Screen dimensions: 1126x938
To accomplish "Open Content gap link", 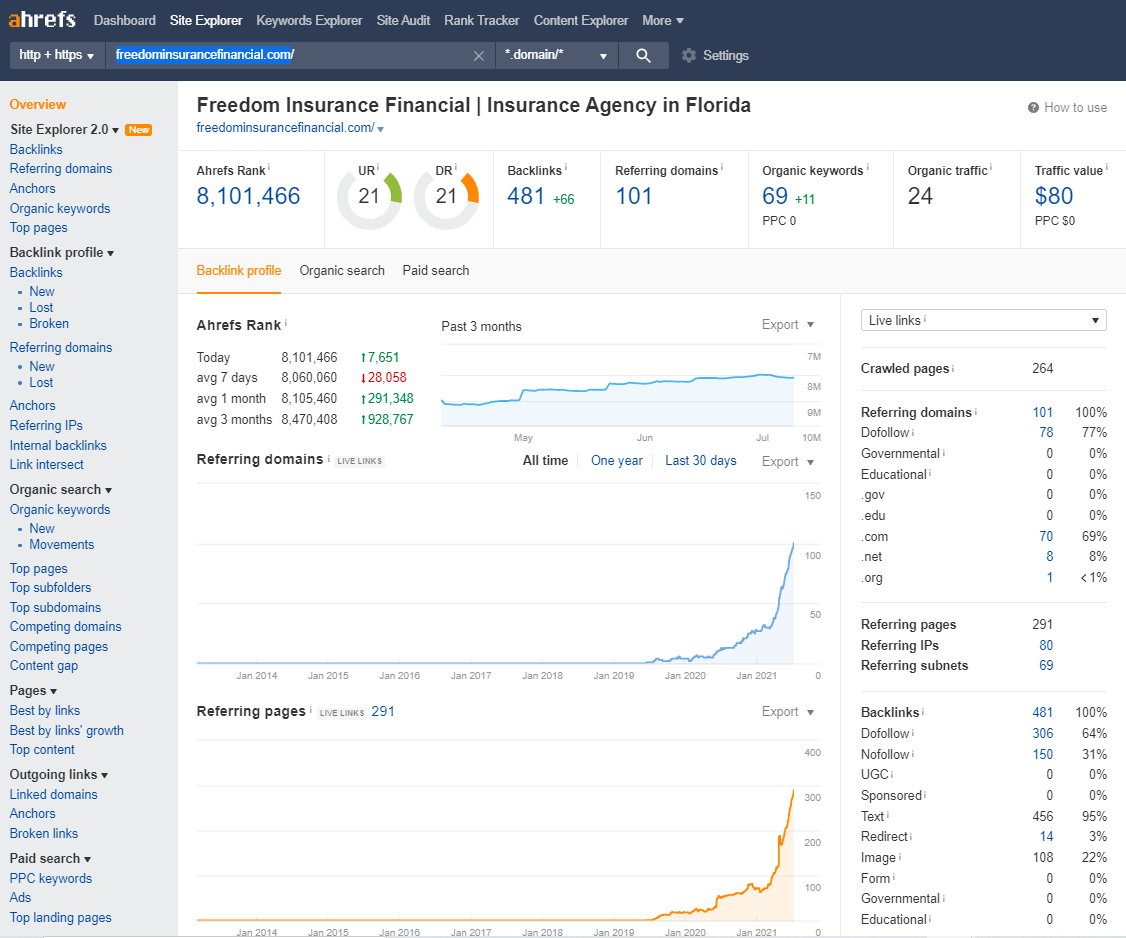I will tap(44, 666).
